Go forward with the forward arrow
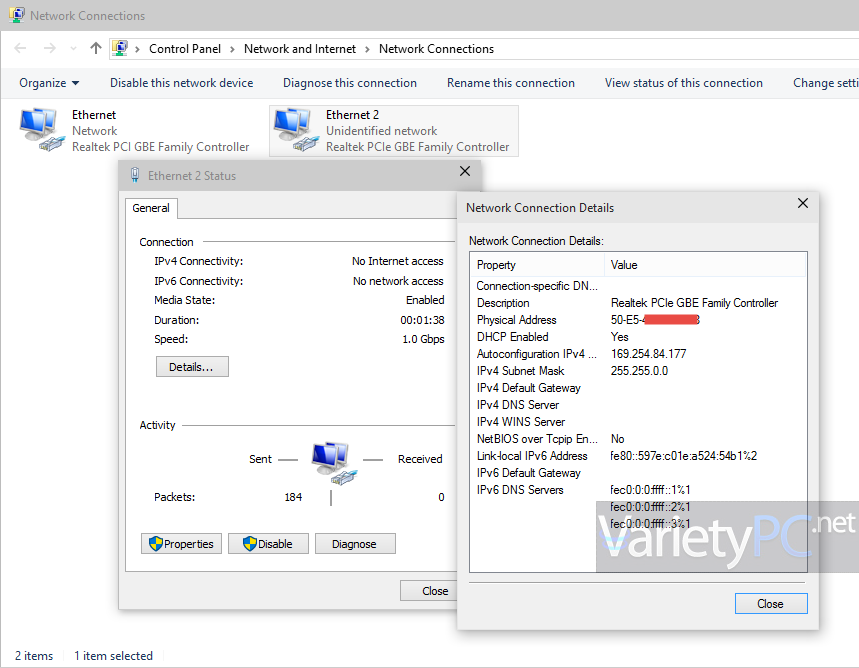The height and width of the screenshot is (668, 859). 50,49
